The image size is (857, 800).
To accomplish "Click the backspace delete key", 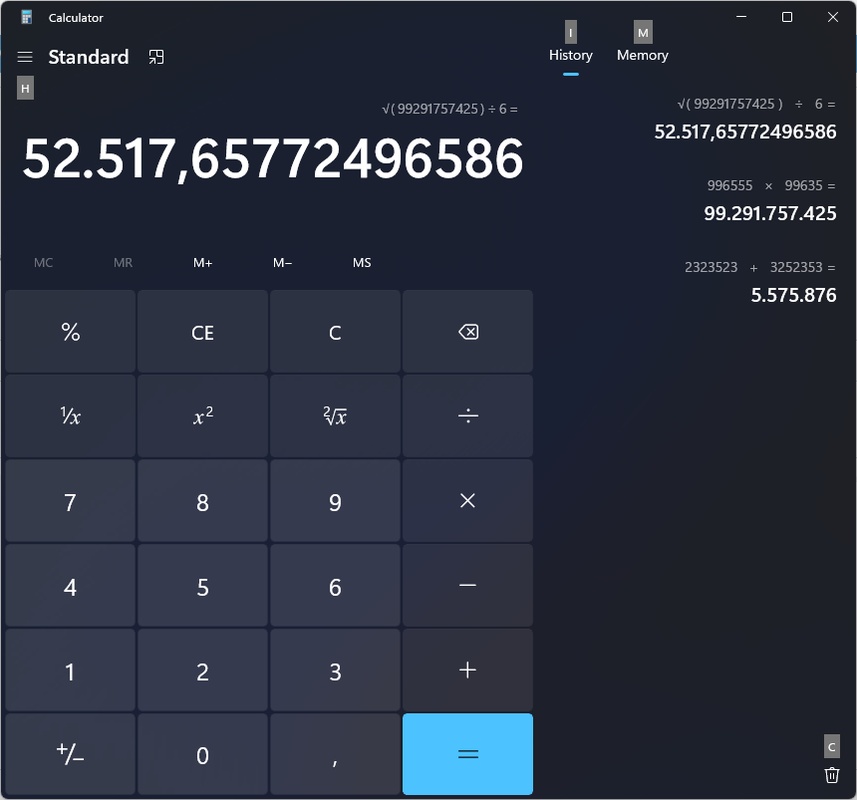I will point(468,332).
